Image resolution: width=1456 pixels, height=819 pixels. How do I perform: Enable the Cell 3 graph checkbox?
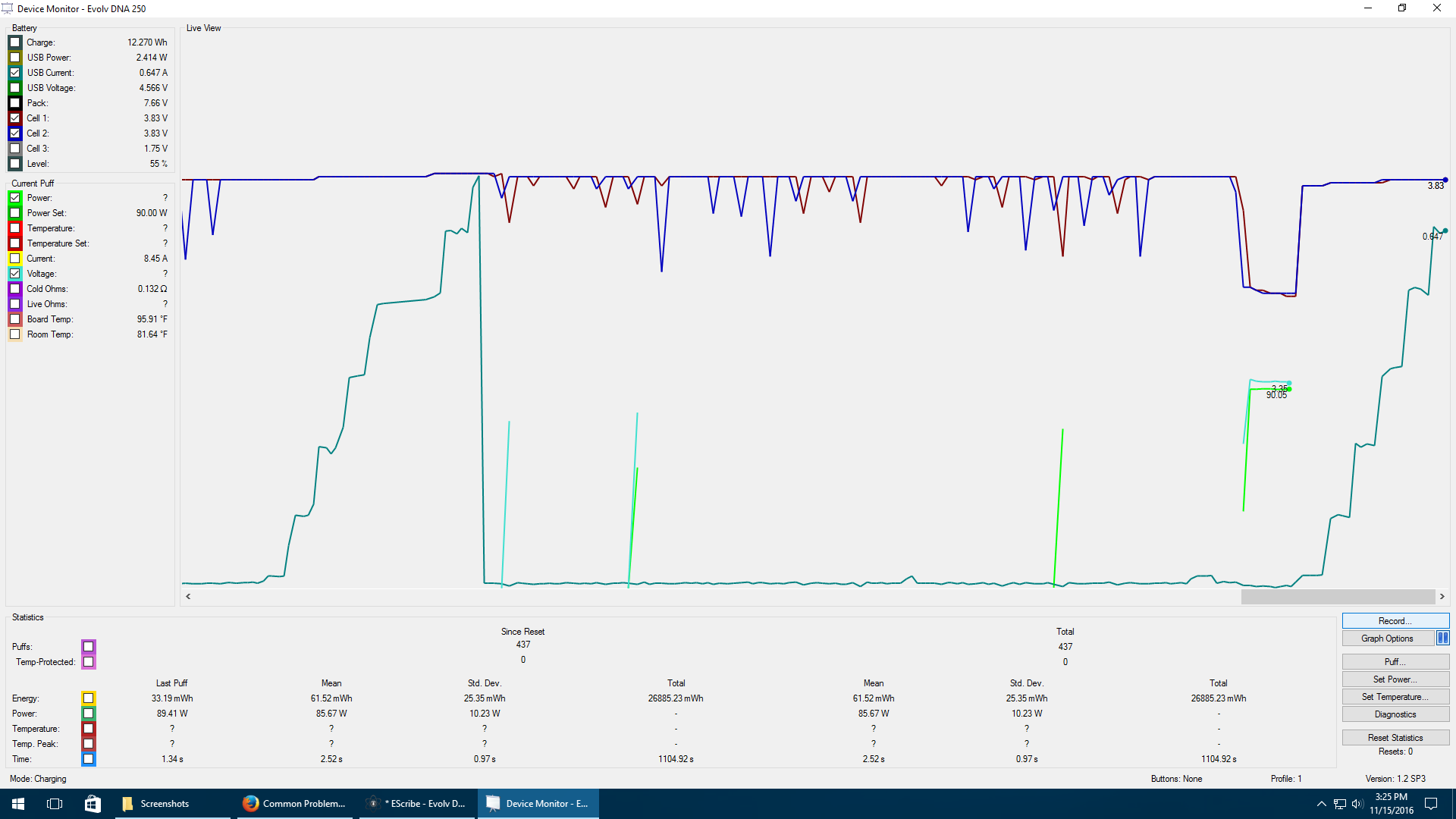(x=15, y=149)
